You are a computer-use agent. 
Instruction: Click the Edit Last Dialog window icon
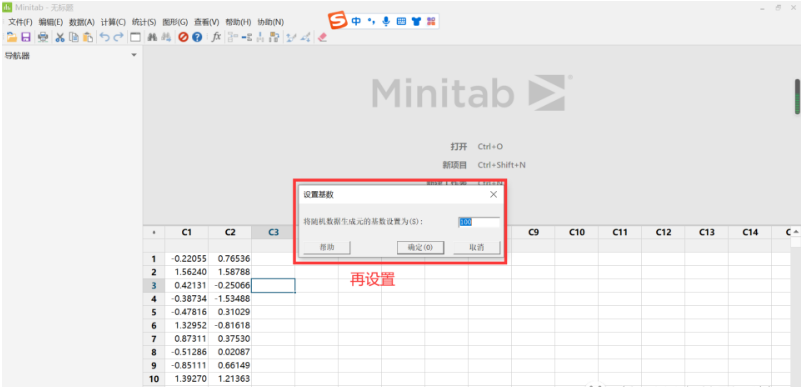[x=136, y=37]
